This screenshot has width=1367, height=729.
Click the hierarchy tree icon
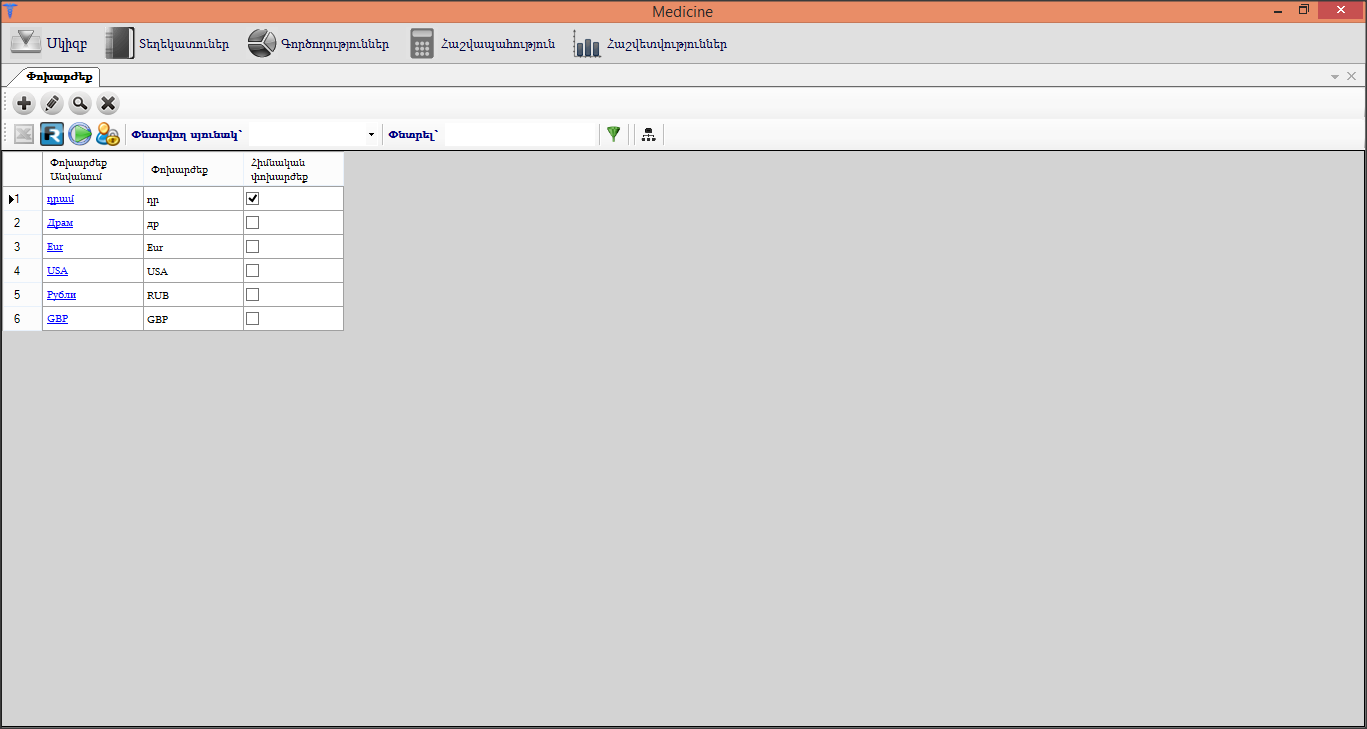click(648, 134)
